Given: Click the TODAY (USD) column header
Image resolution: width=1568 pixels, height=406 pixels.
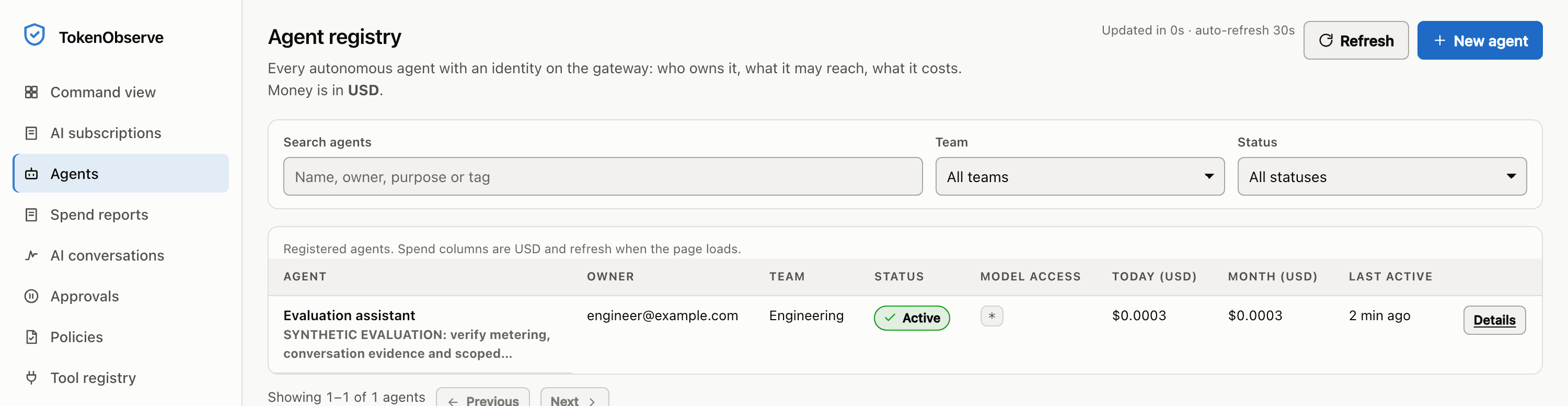Looking at the screenshot, I should pyautogui.click(x=1154, y=276).
